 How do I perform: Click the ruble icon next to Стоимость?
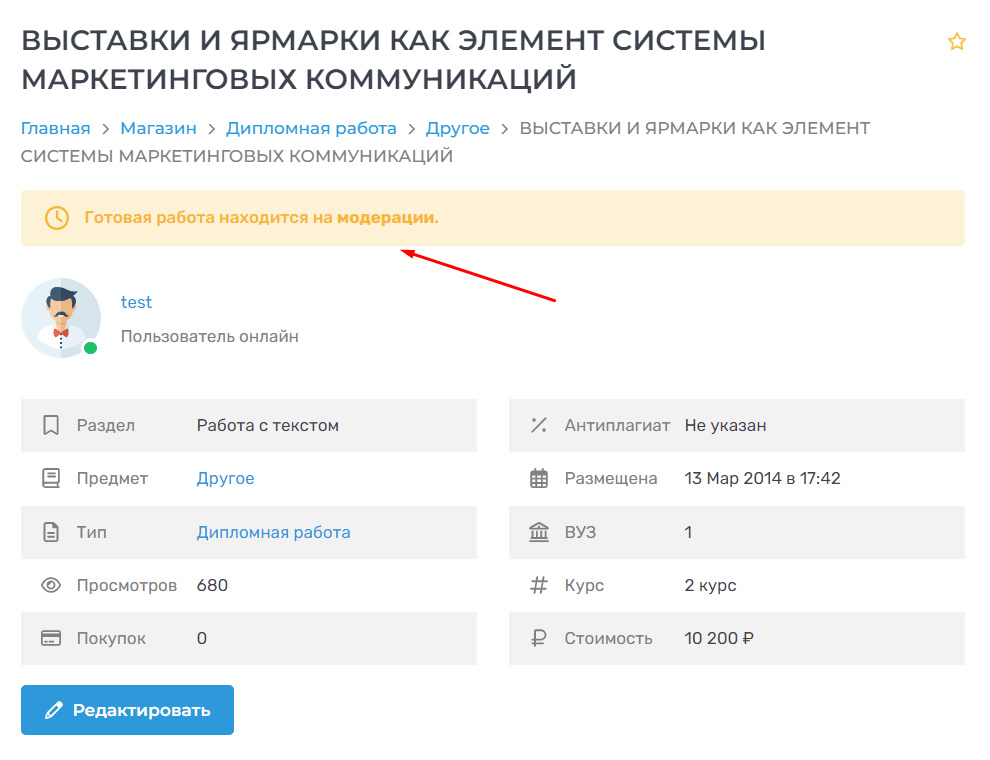[x=539, y=638]
